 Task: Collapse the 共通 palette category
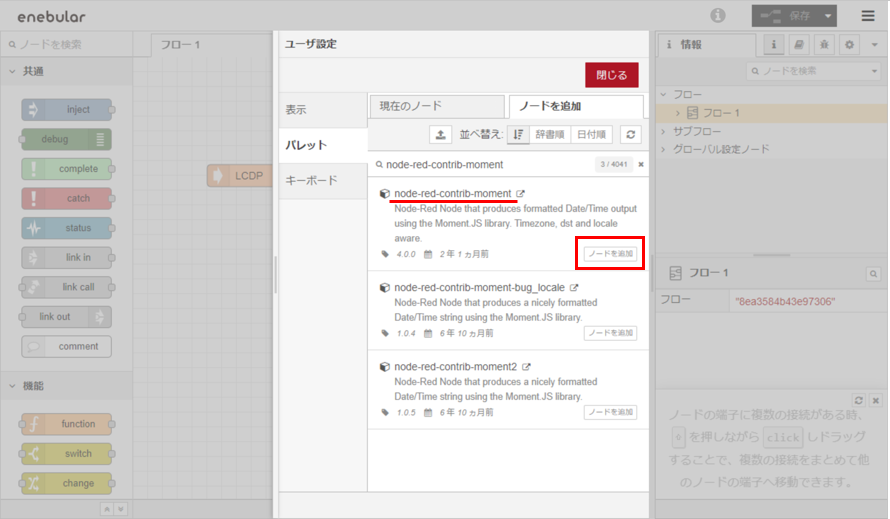pos(66,72)
